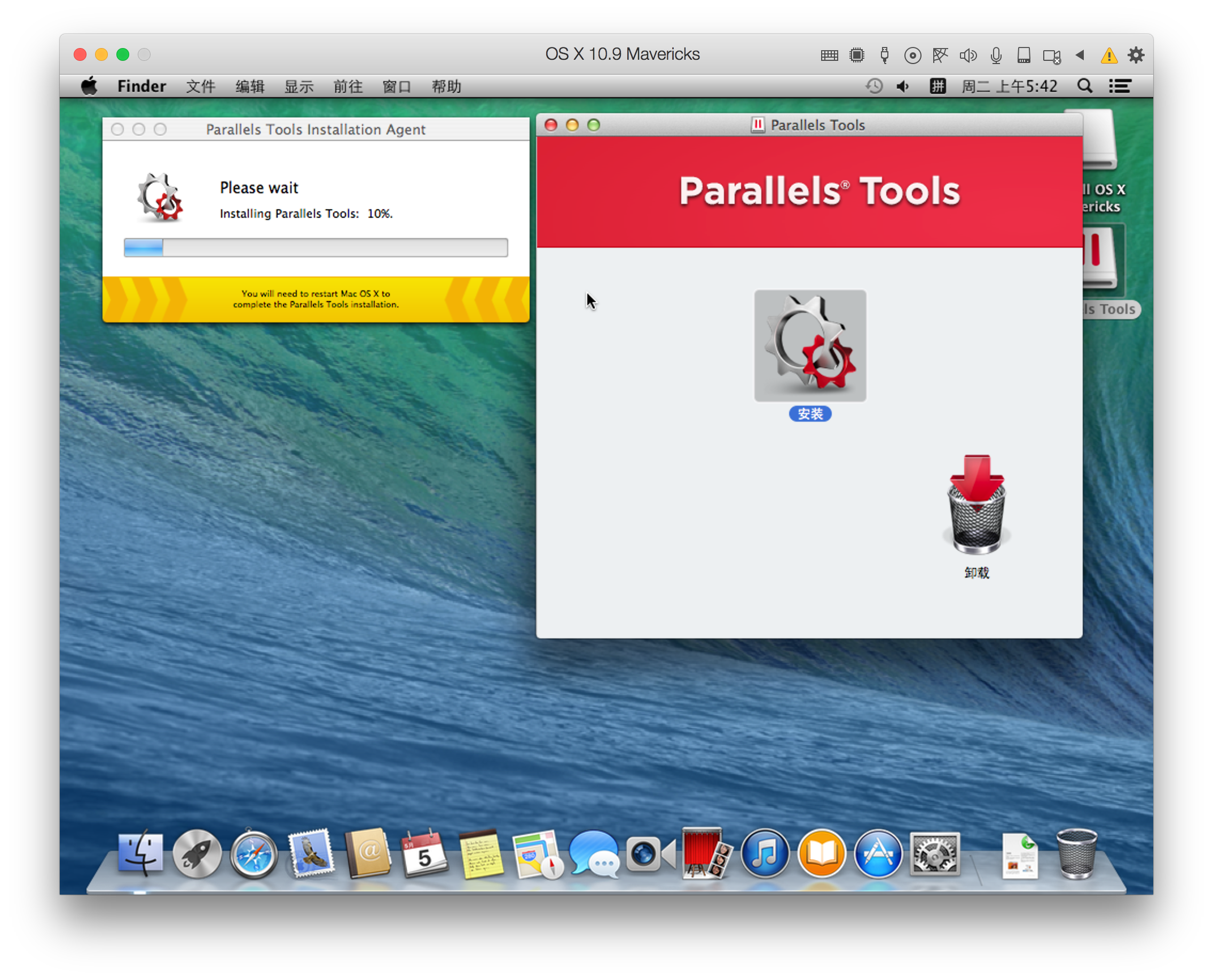Expand the left arrow in VM title bar

[1080, 56]
